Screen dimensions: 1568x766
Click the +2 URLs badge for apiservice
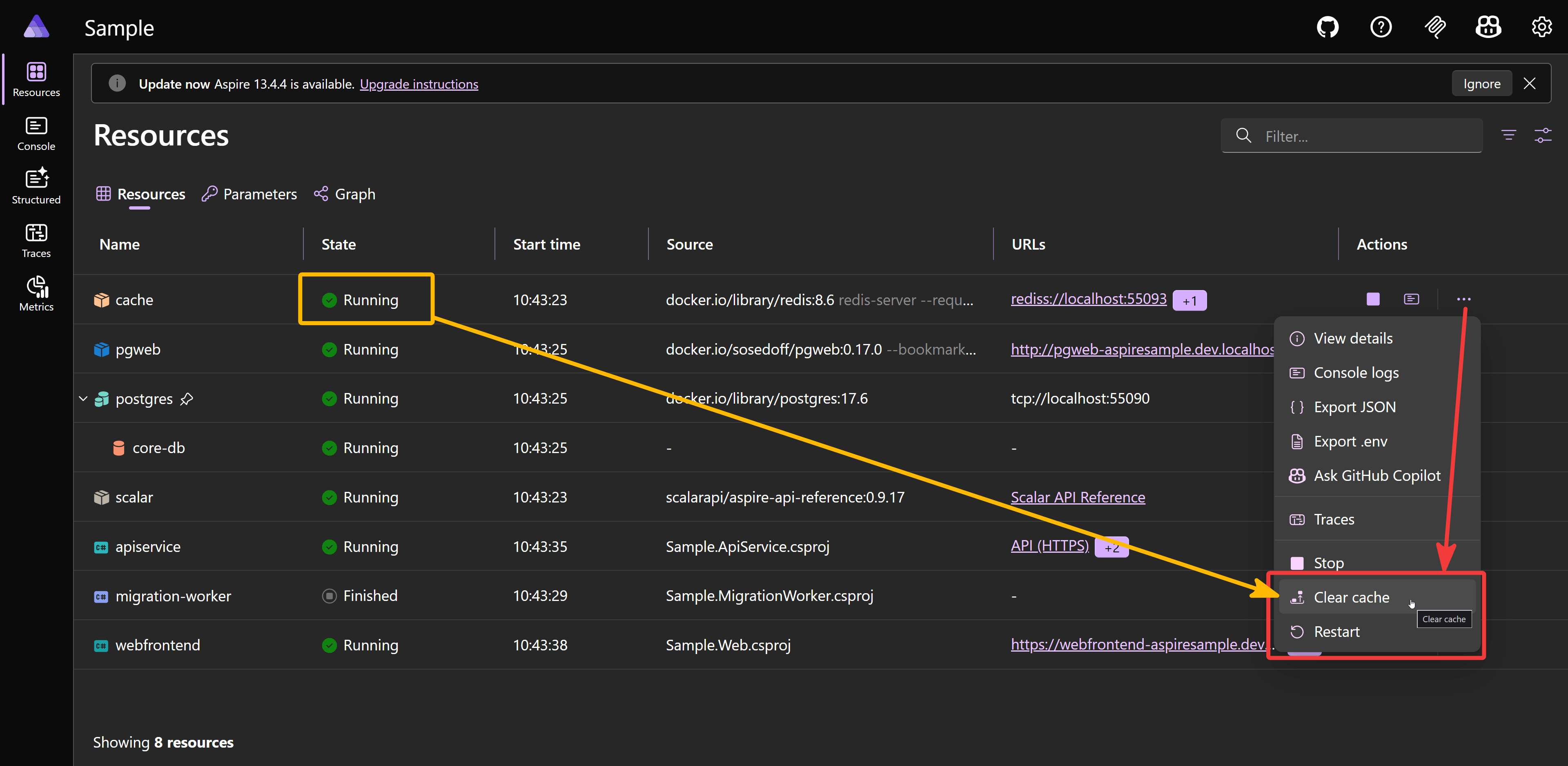(1111, 547)
